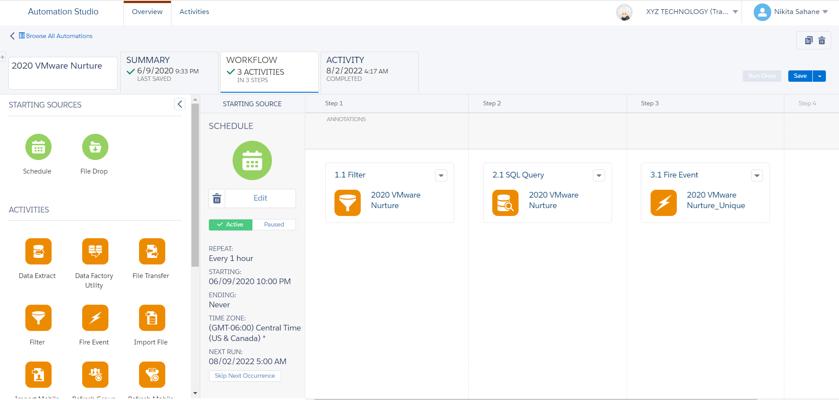839x400 pixels.
Task: Delete the schedule with the trash icon
Action: (x=217, y=198)
